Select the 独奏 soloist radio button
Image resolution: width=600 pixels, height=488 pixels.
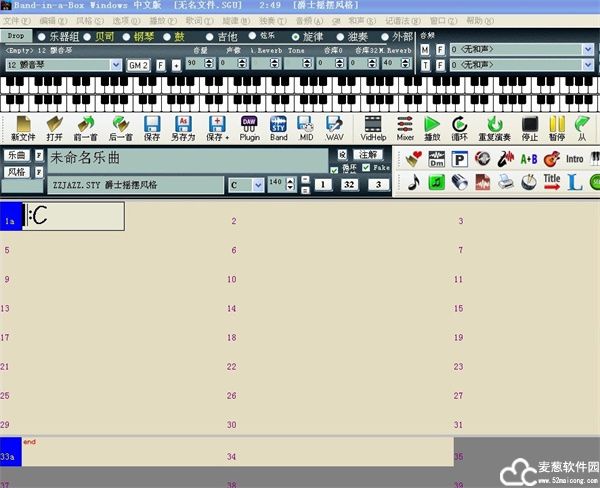click(x=340, y=37)
